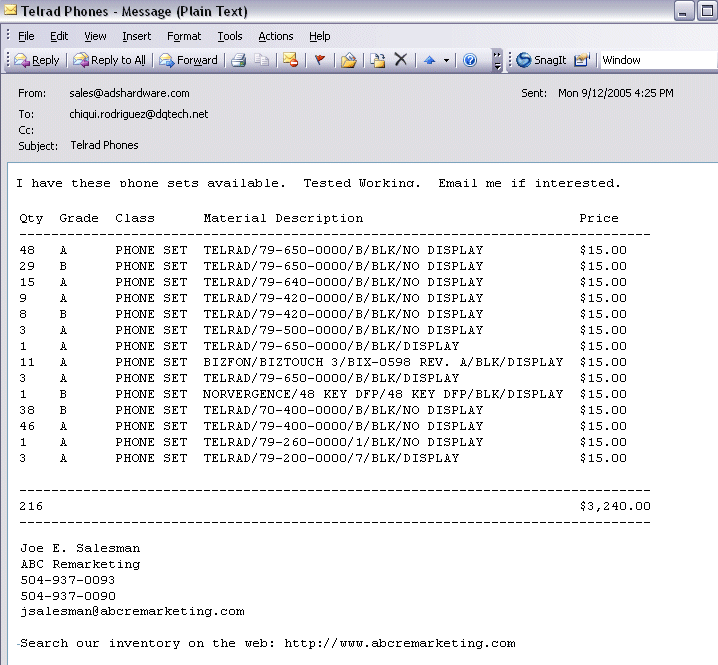Open the Tools menu
Screen dimensions: 718x665
click(230, 36)
